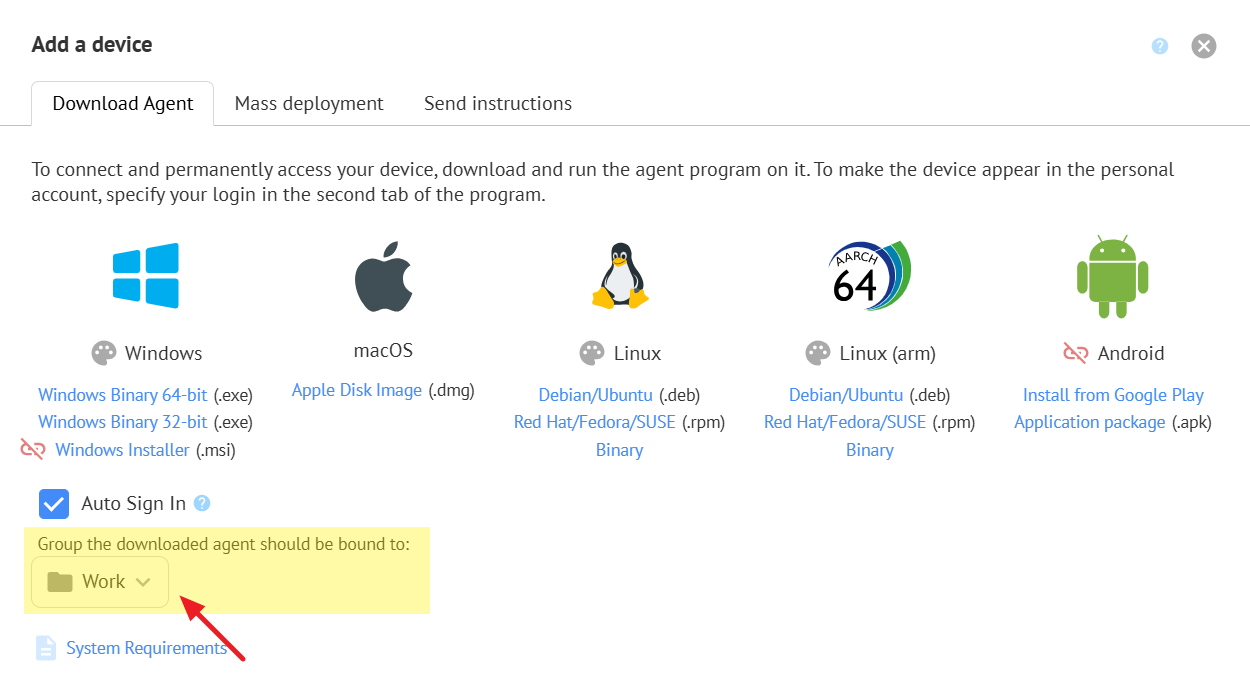Open the Work group dropdown
Image resolution: width=1250 pixels, height=694 pixels.
pos(100,582)
